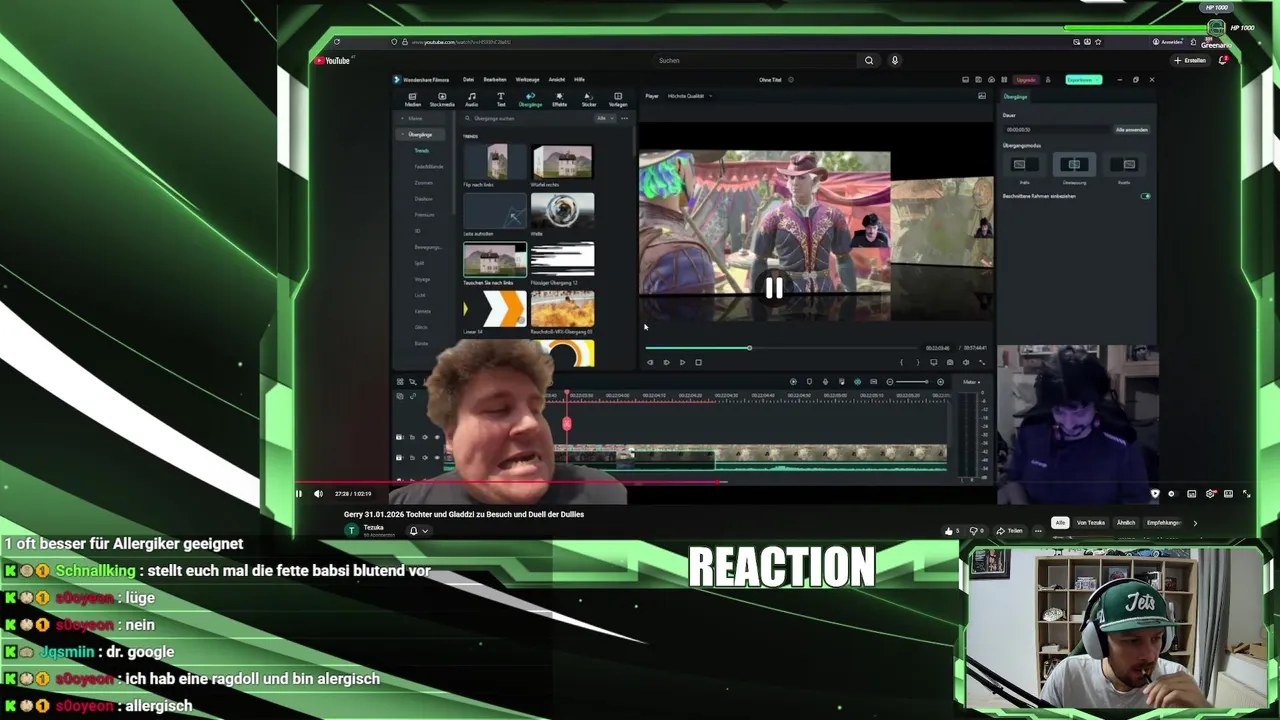Select the Würfel rechts transition thumbnail

click(x=562, y=162)
